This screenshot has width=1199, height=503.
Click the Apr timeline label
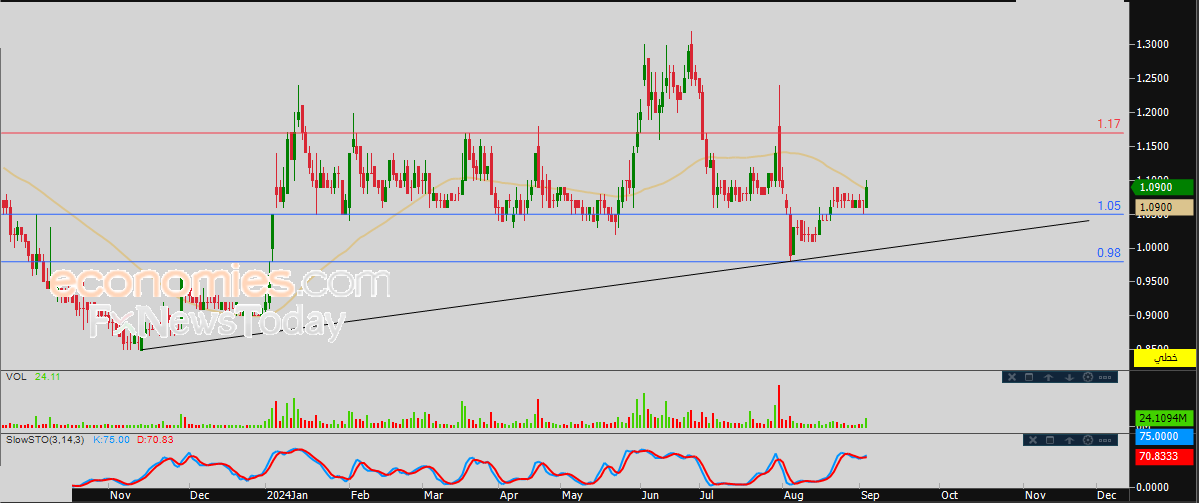click(x=509, y=495)
